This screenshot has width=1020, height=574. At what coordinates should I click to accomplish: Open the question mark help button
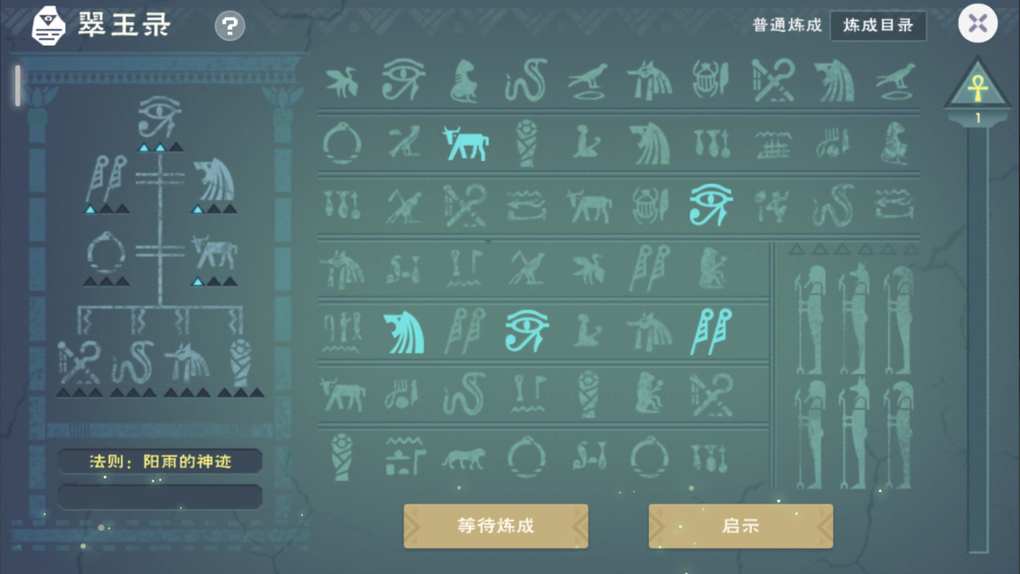click(x=230, y=26)
